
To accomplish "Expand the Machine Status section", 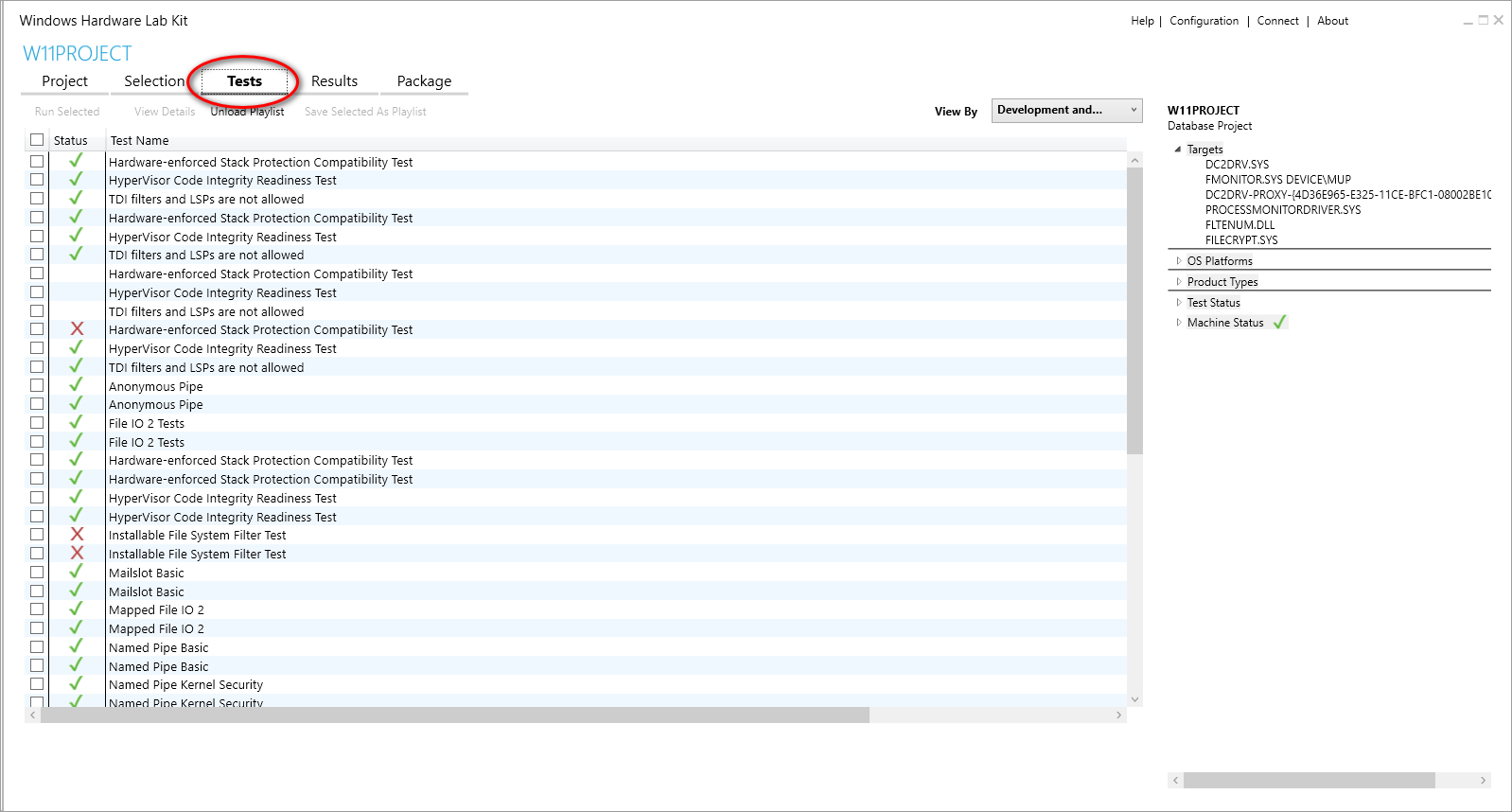I will [1178, 323].
